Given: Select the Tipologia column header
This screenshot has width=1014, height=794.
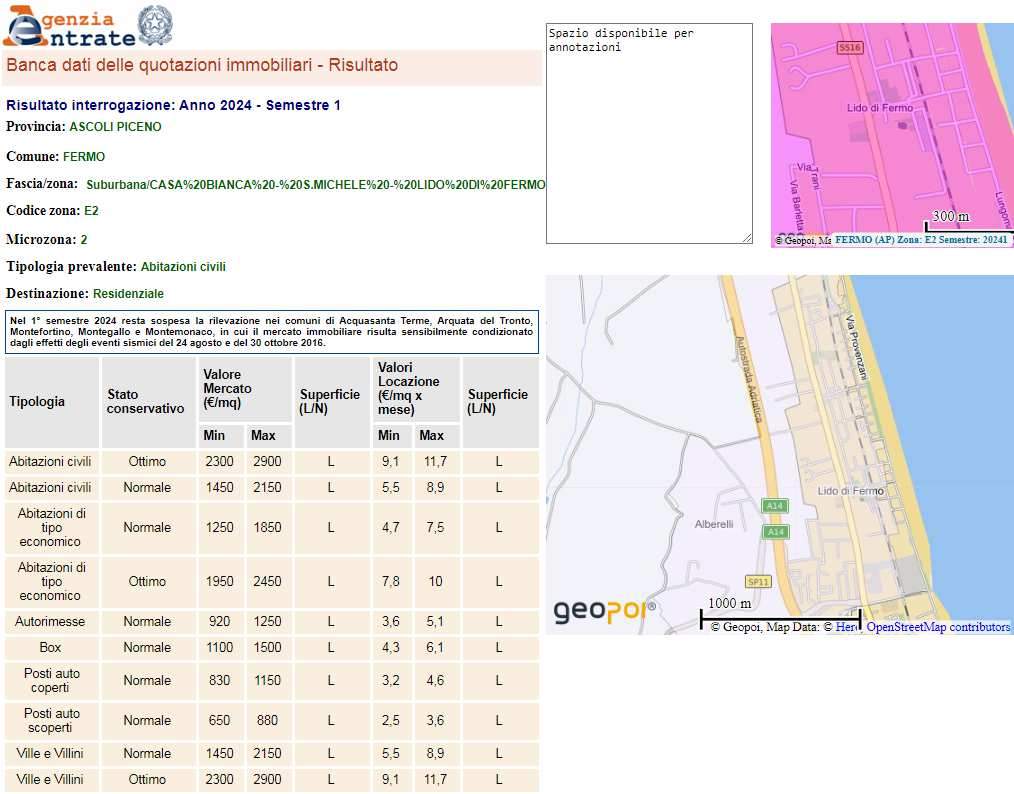Looking at the screenshot, I should coord(37,402).
